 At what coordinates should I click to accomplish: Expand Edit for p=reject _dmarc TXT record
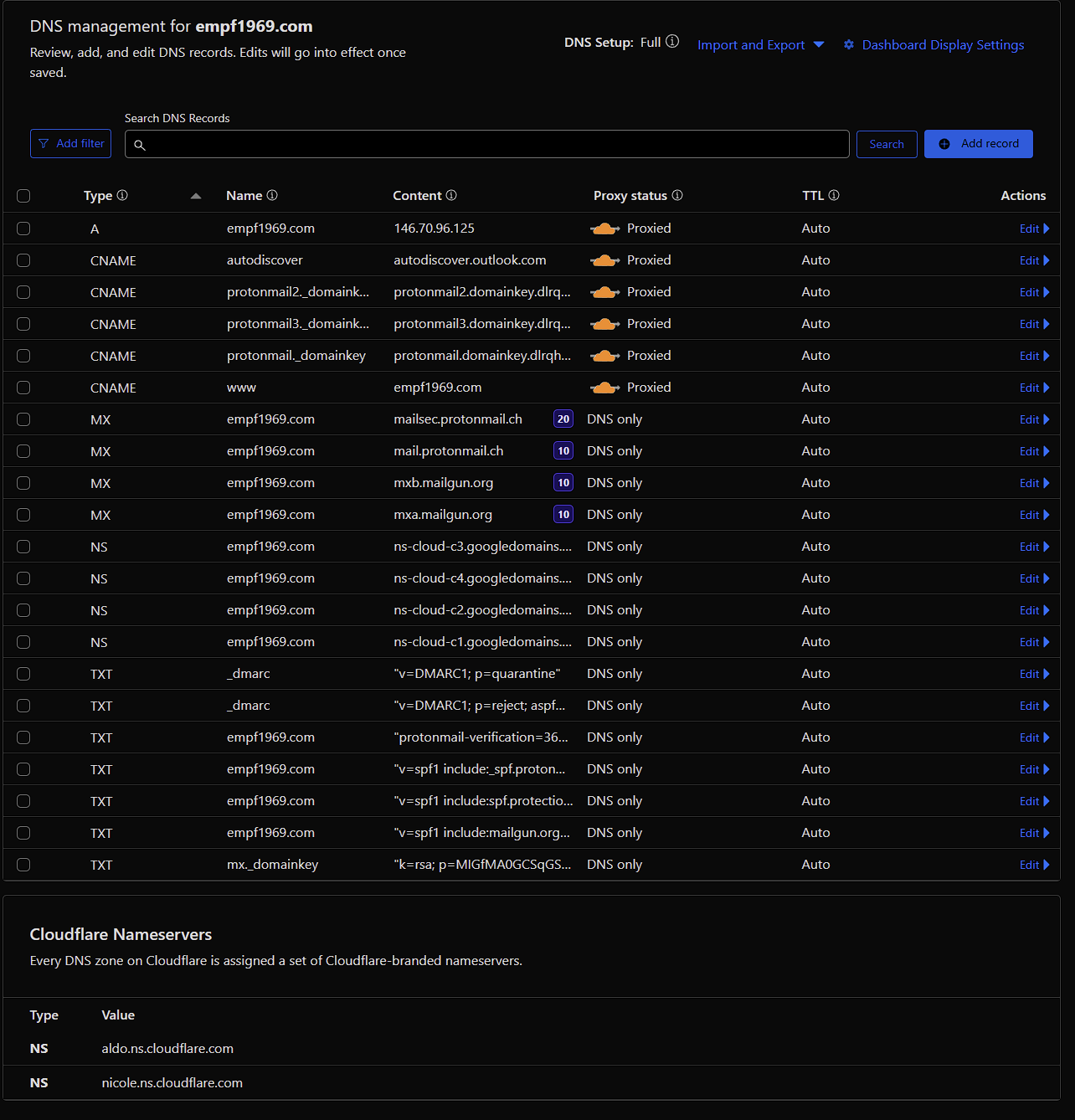[1034, 706]
